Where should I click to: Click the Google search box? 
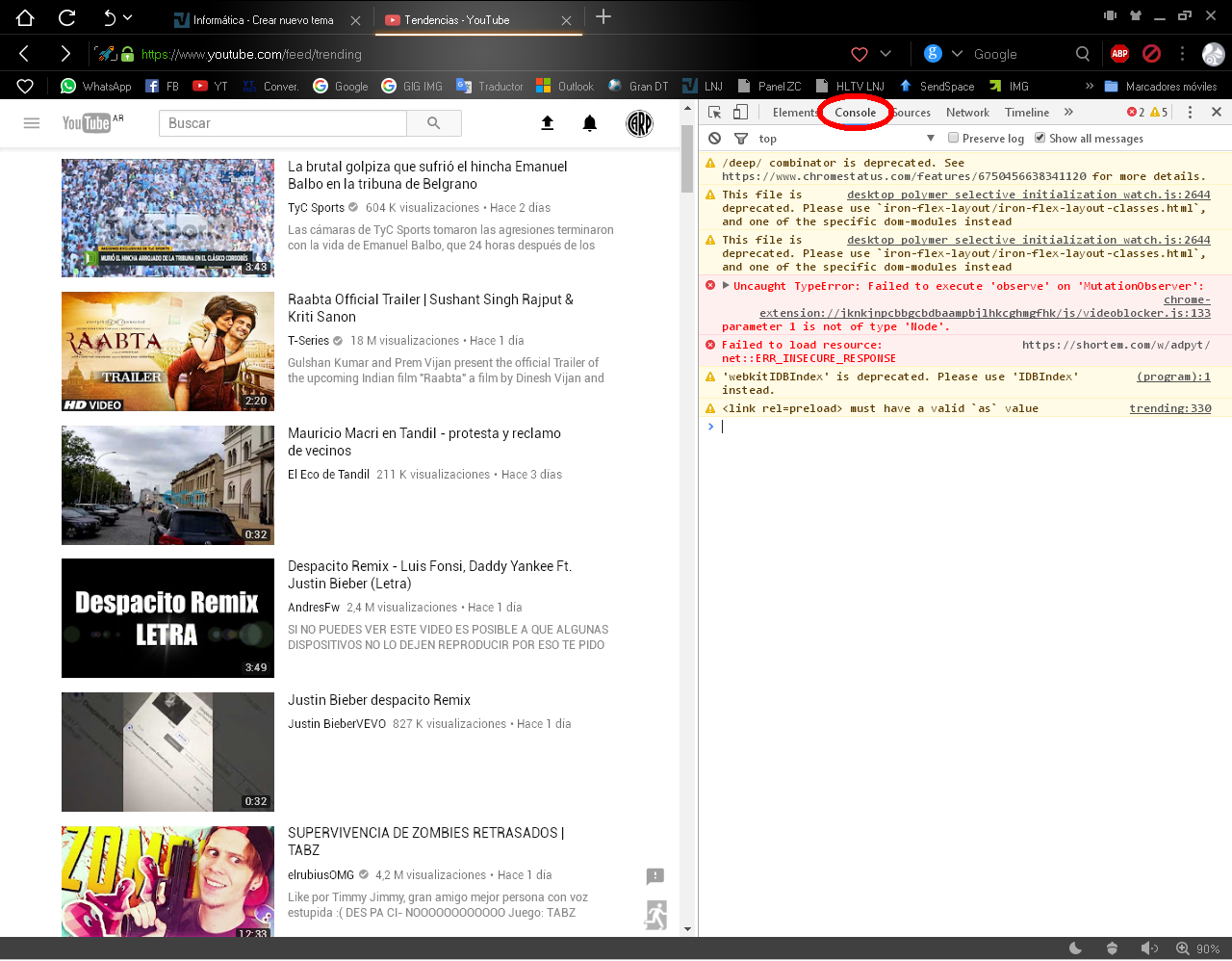point(1020,54)
